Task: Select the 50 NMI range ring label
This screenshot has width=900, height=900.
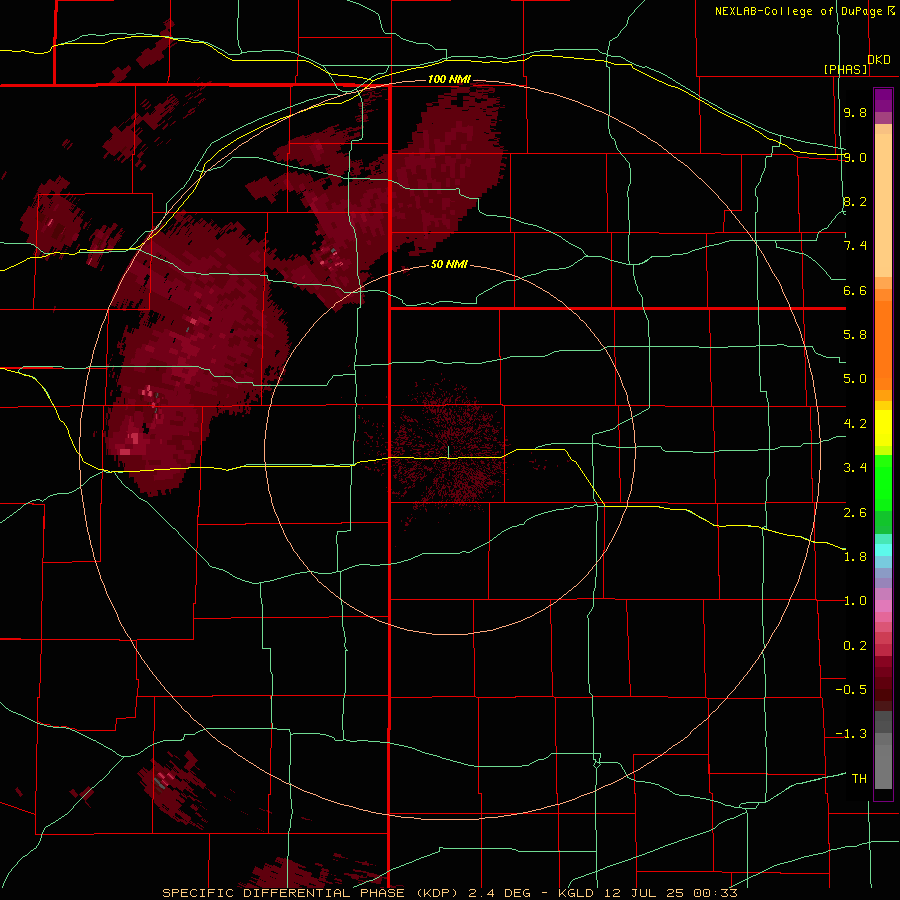Action: [449, 265]
